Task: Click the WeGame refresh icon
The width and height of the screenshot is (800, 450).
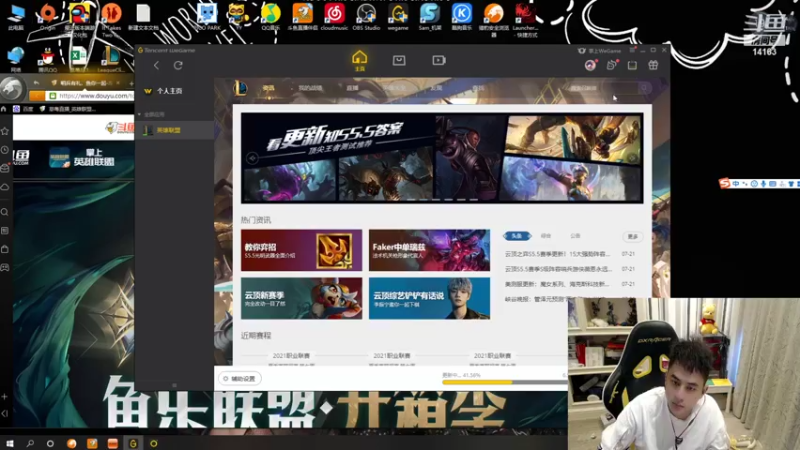Action: [x=178, y=65]
